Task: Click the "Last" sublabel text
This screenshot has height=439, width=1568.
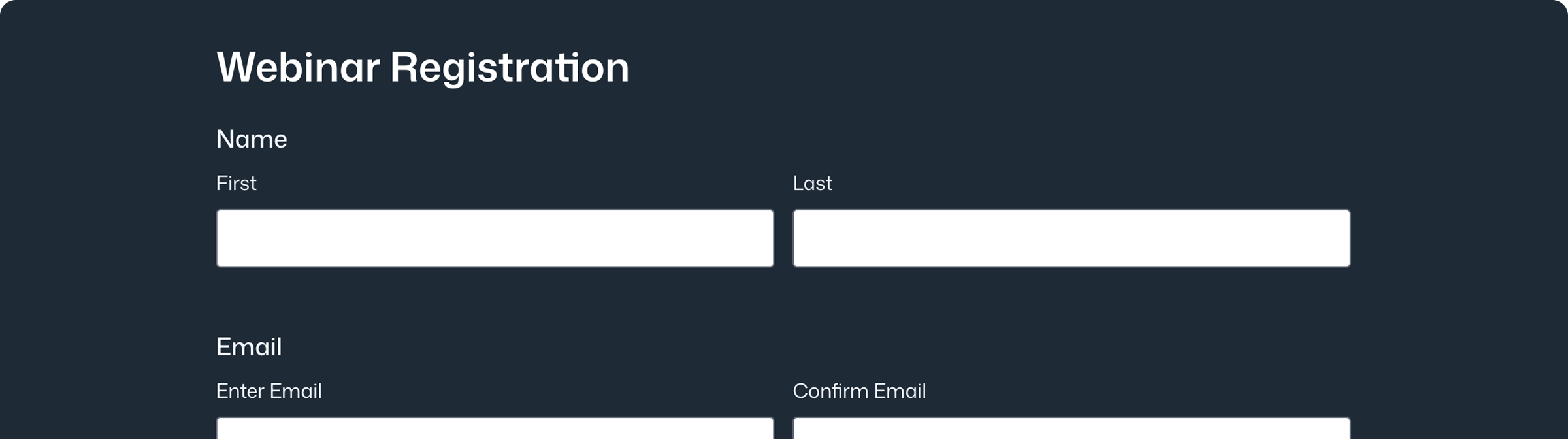Action: (x=812, y=184)
